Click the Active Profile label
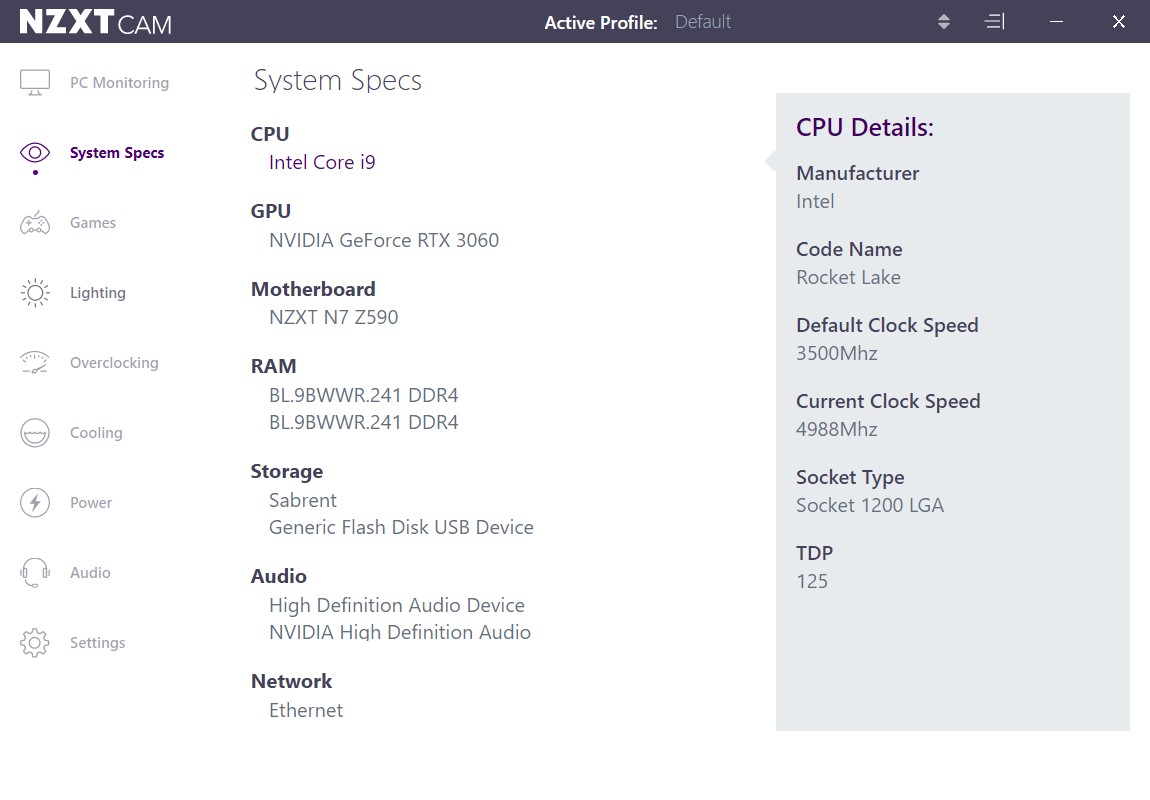The image size is (1150, 800). pos(601,23)
